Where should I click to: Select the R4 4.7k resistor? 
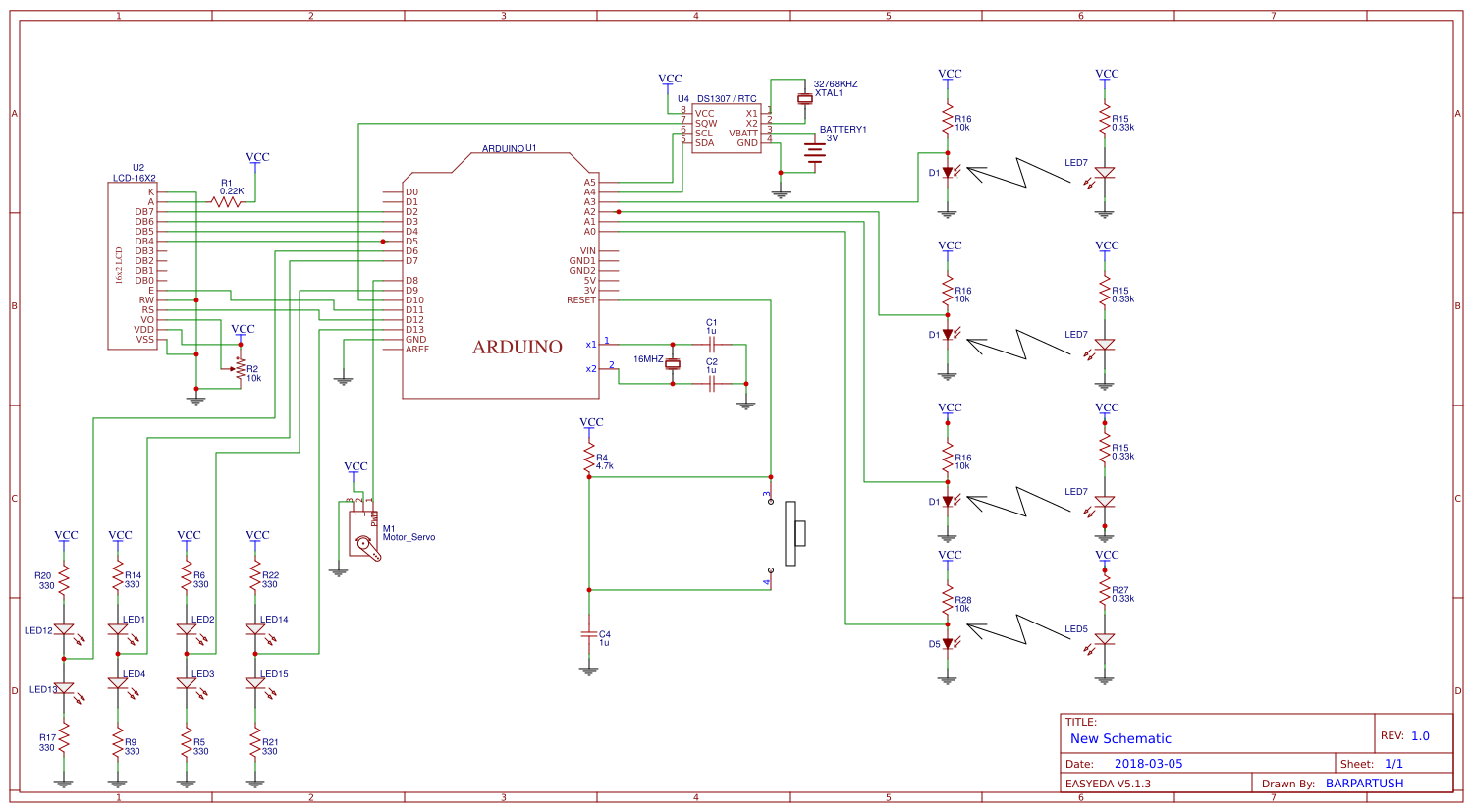tap(589, 459)
